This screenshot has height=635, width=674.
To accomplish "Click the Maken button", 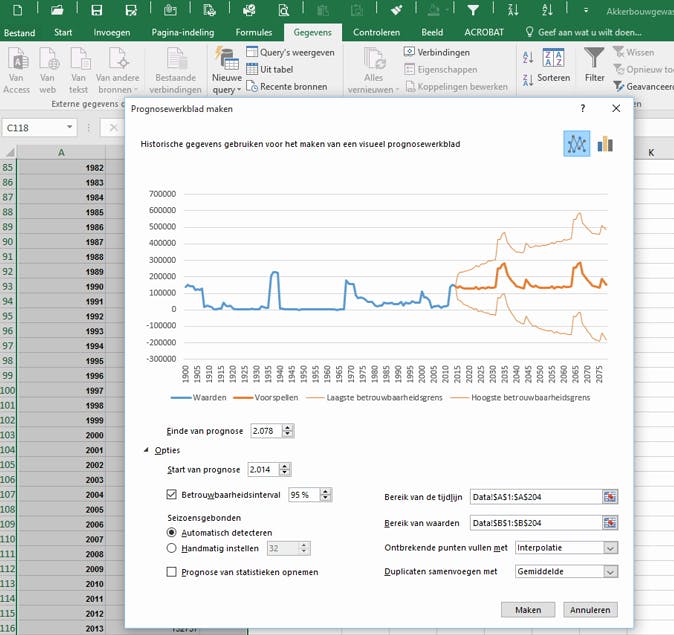I will pos(528,609).
